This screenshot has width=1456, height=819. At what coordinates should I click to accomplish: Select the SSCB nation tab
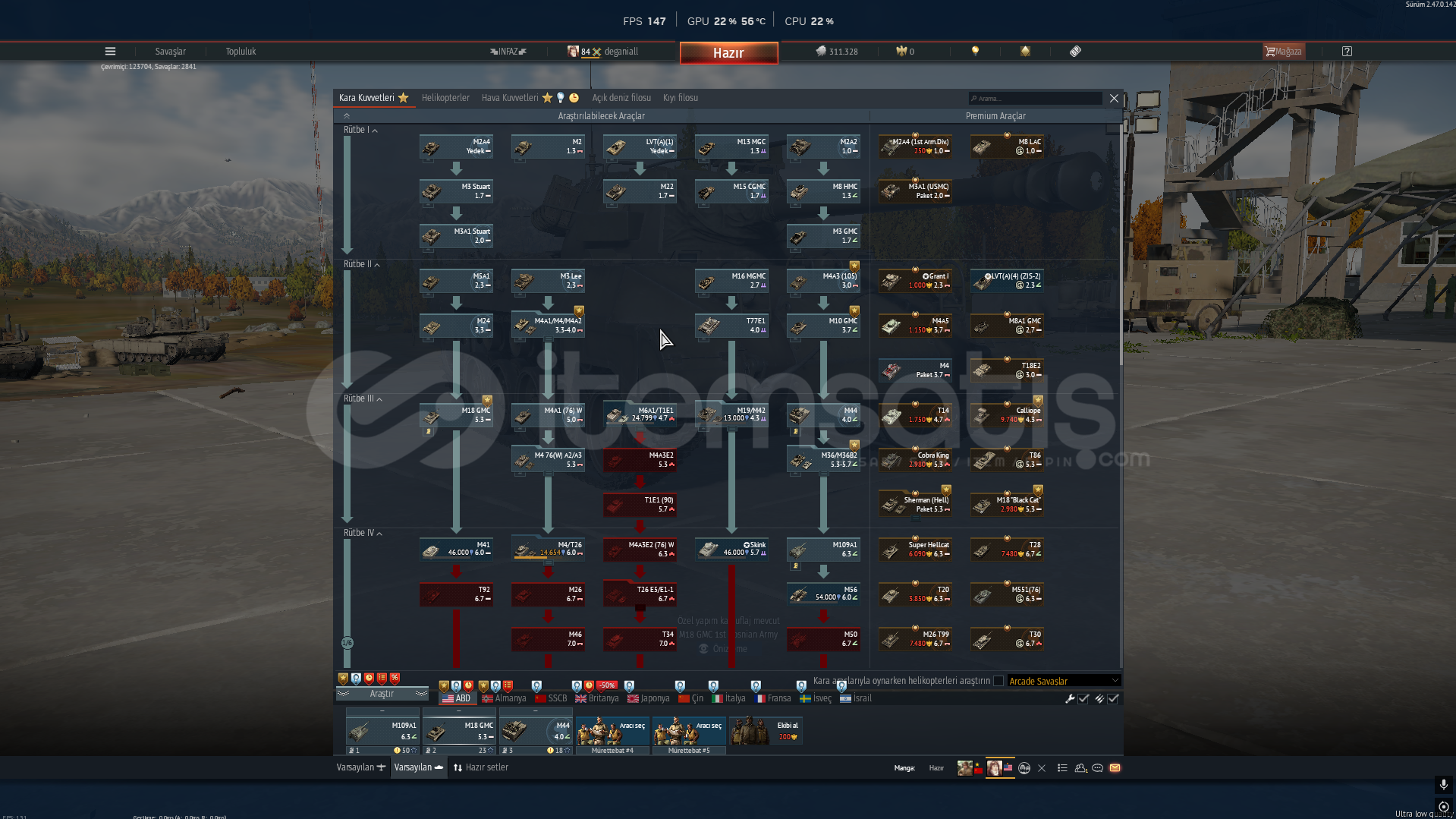[551, 698]
